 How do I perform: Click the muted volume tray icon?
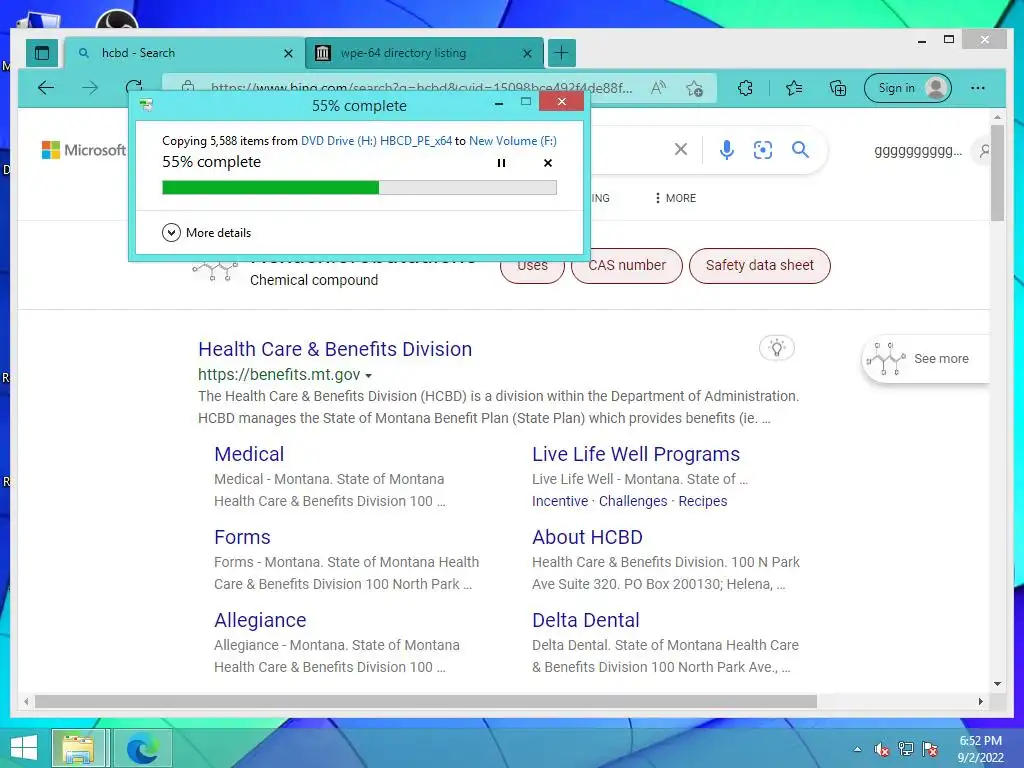[882, 750]
